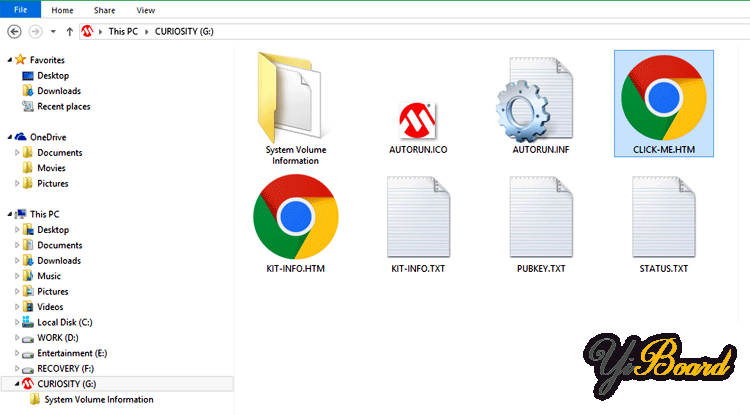Click the Local Disk (C:) drive icon
The height and width of the screenshot is (415, 750).
click(28, 322)
